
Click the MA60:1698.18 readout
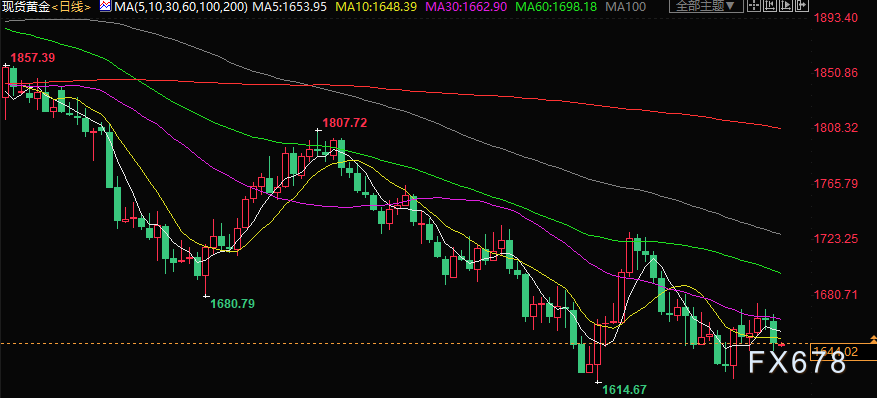pos(555,7)
